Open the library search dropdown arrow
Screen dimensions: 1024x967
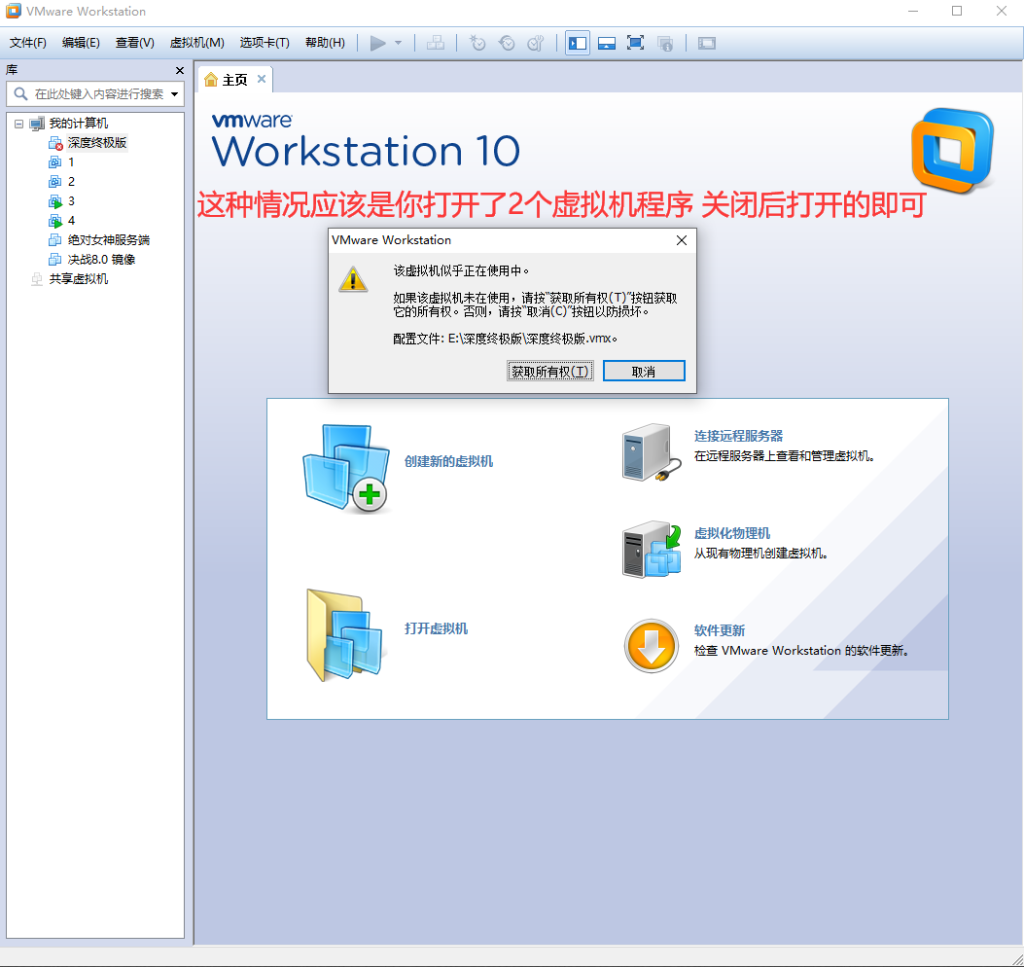click(174, 94)
